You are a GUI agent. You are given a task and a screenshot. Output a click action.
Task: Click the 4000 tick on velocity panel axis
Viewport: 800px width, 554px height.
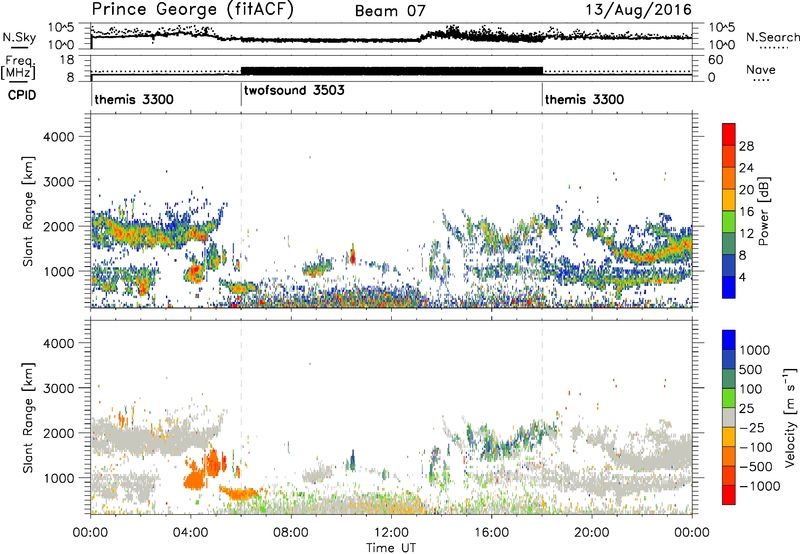59,343
